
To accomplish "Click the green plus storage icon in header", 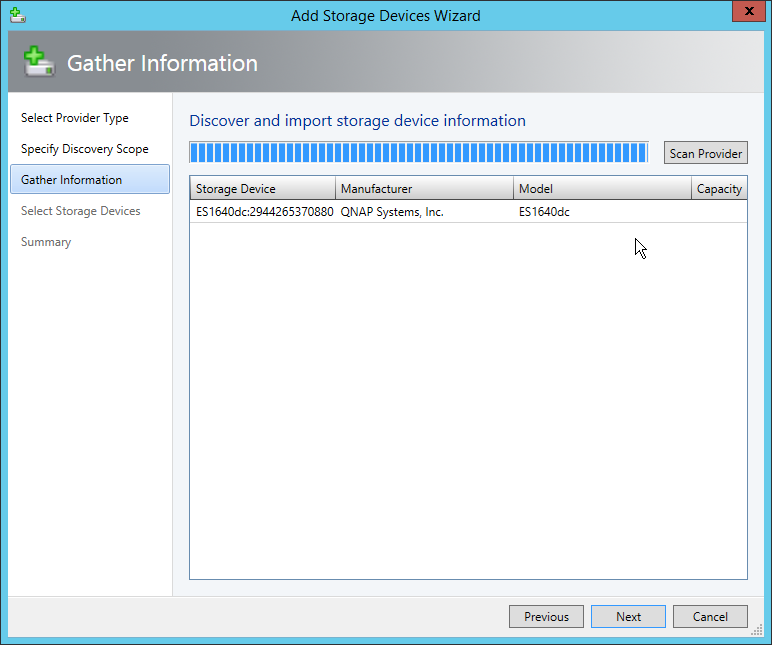I will point(38,62).
